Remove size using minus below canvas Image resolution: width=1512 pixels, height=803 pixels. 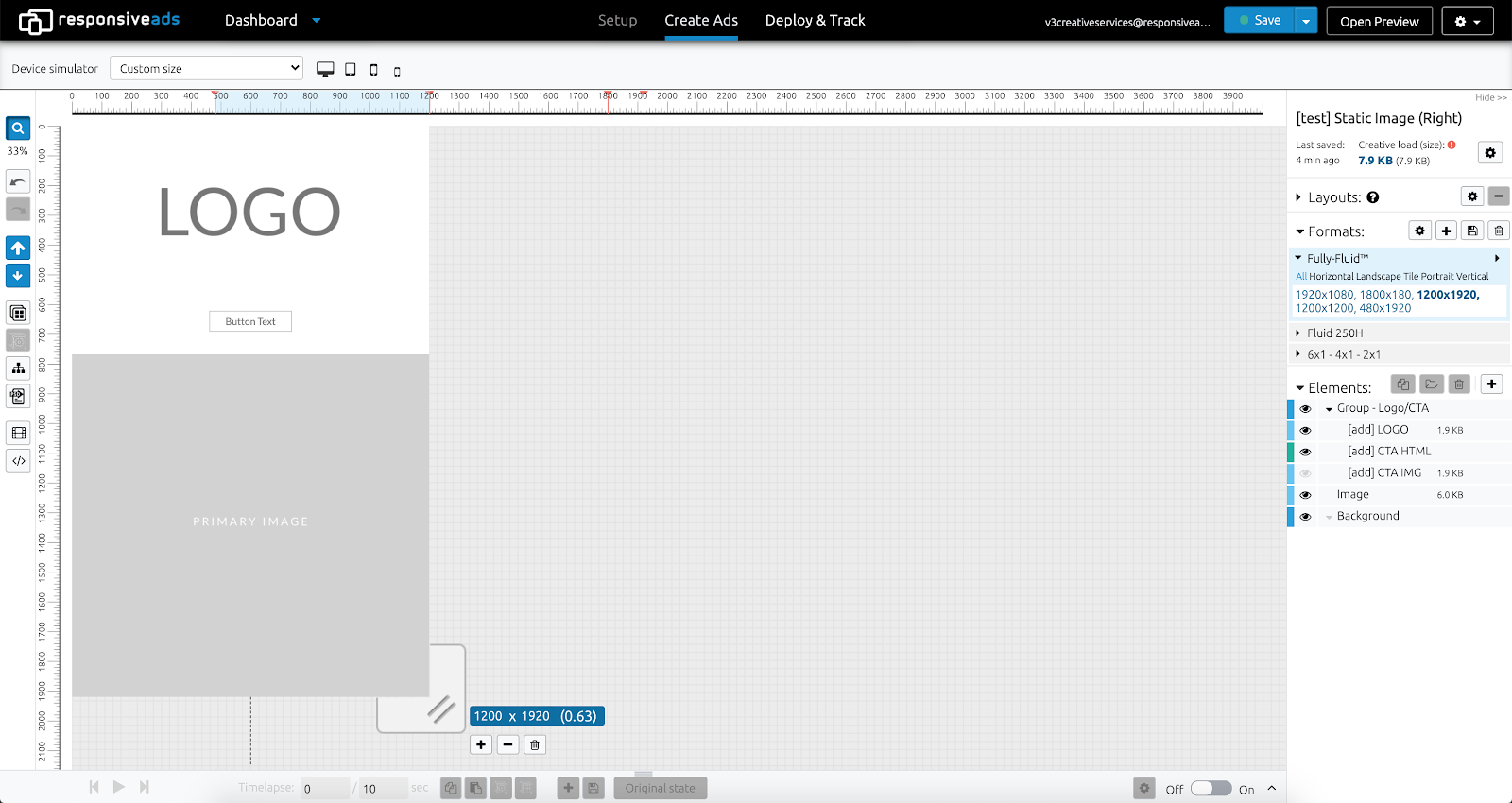[507, 744]
